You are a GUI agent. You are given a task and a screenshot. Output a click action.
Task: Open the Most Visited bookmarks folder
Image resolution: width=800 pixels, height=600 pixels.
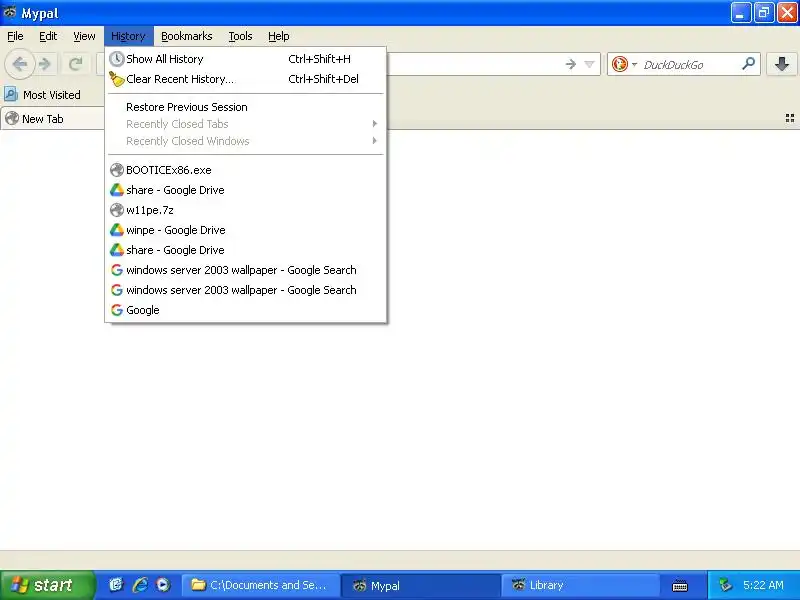[x=43, y=95]
